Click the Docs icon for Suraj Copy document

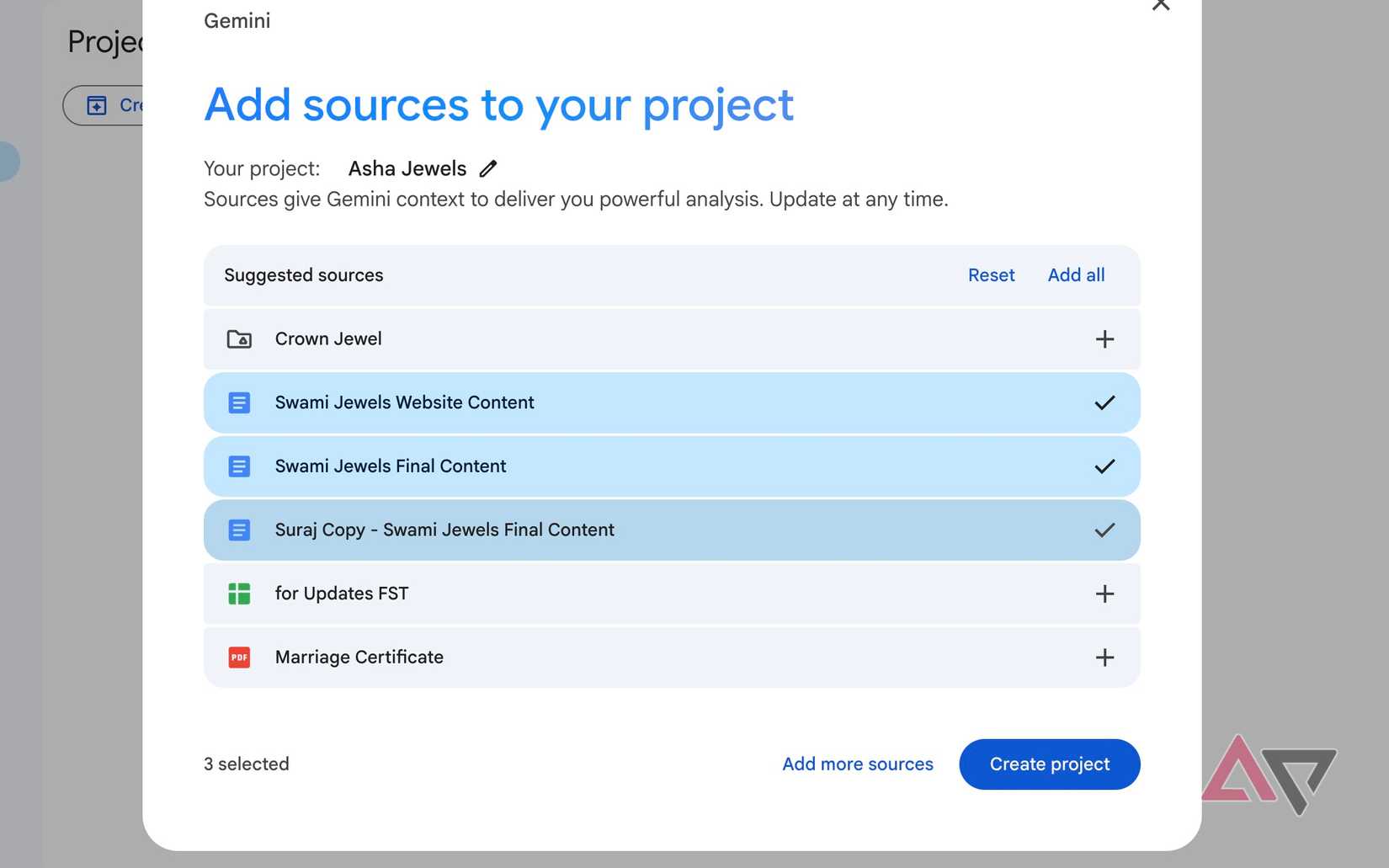coord(239,530)
